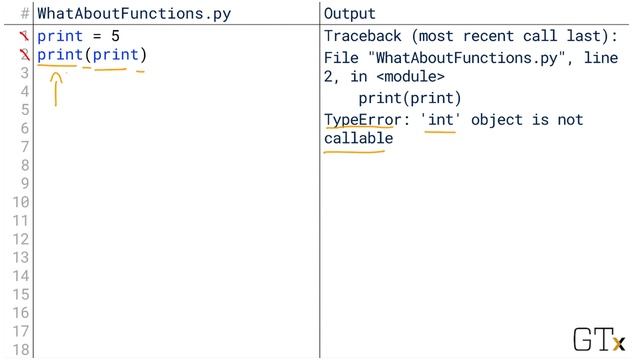This screenshot has height=360, width=640.
Task: Click the # header symbol
Action: click(x=25, y=13)
